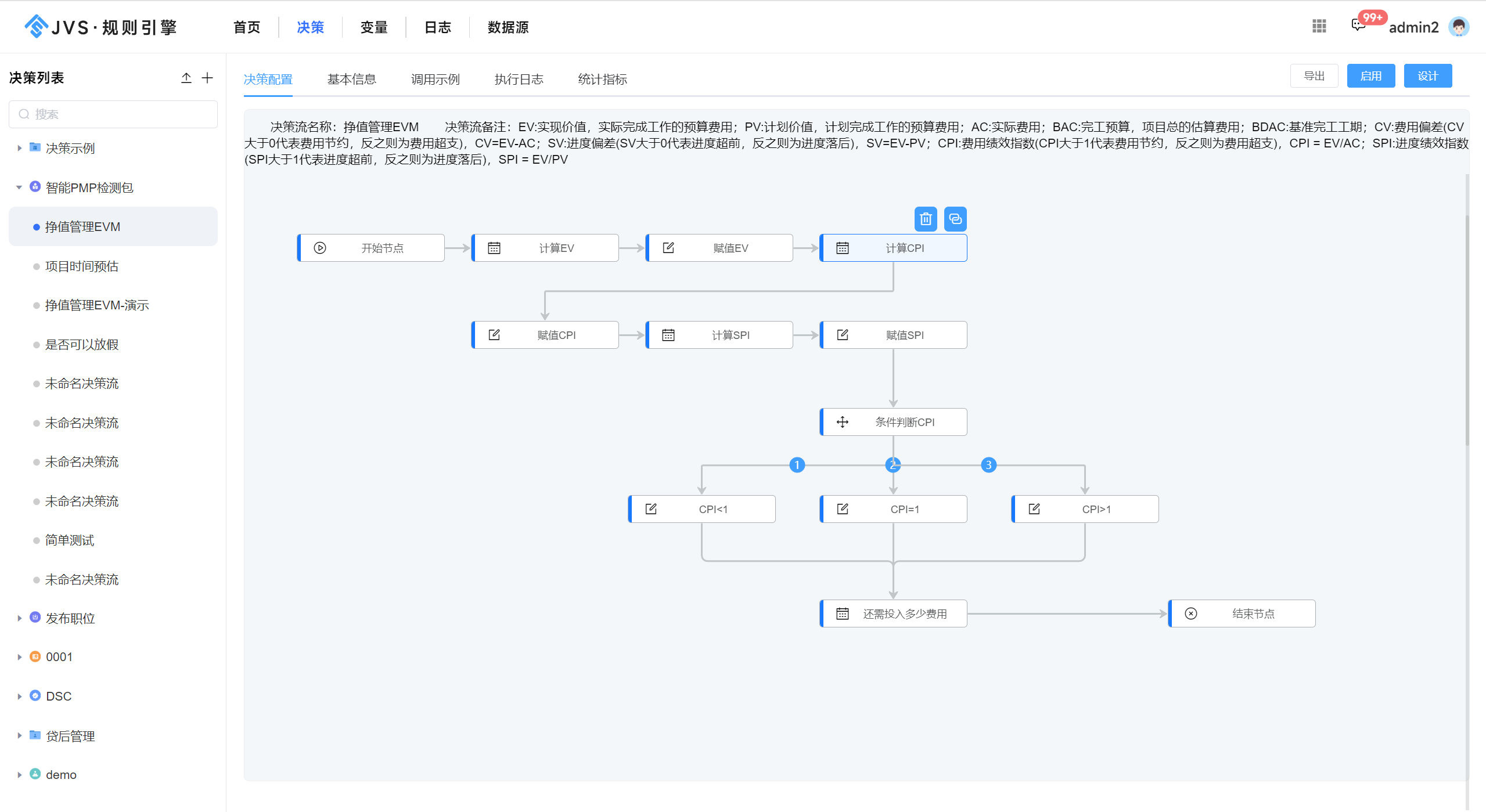Click branch marker number 3
Screen dimensions: 1486x812
tap(988, 465)
